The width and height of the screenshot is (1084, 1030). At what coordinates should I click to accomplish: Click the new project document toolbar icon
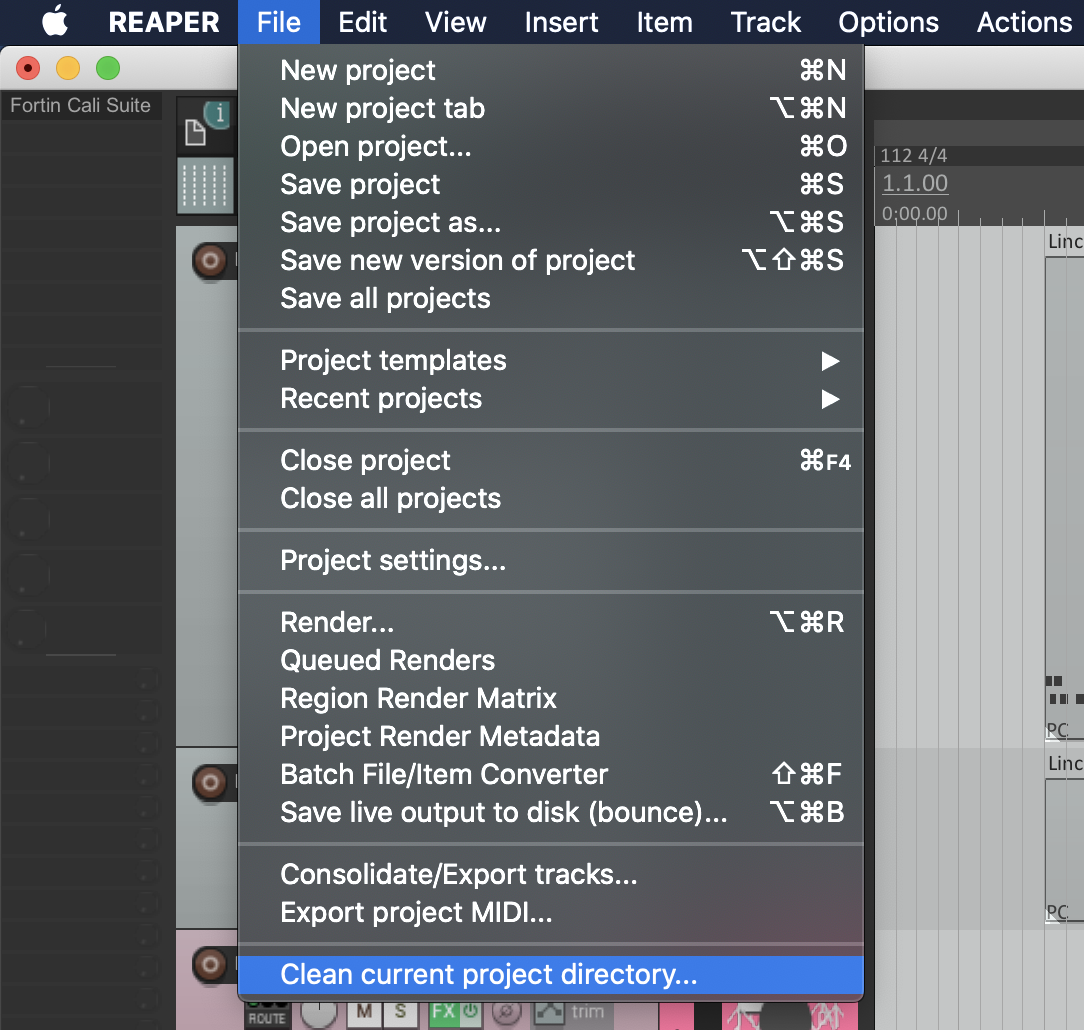tap(196, 132)
